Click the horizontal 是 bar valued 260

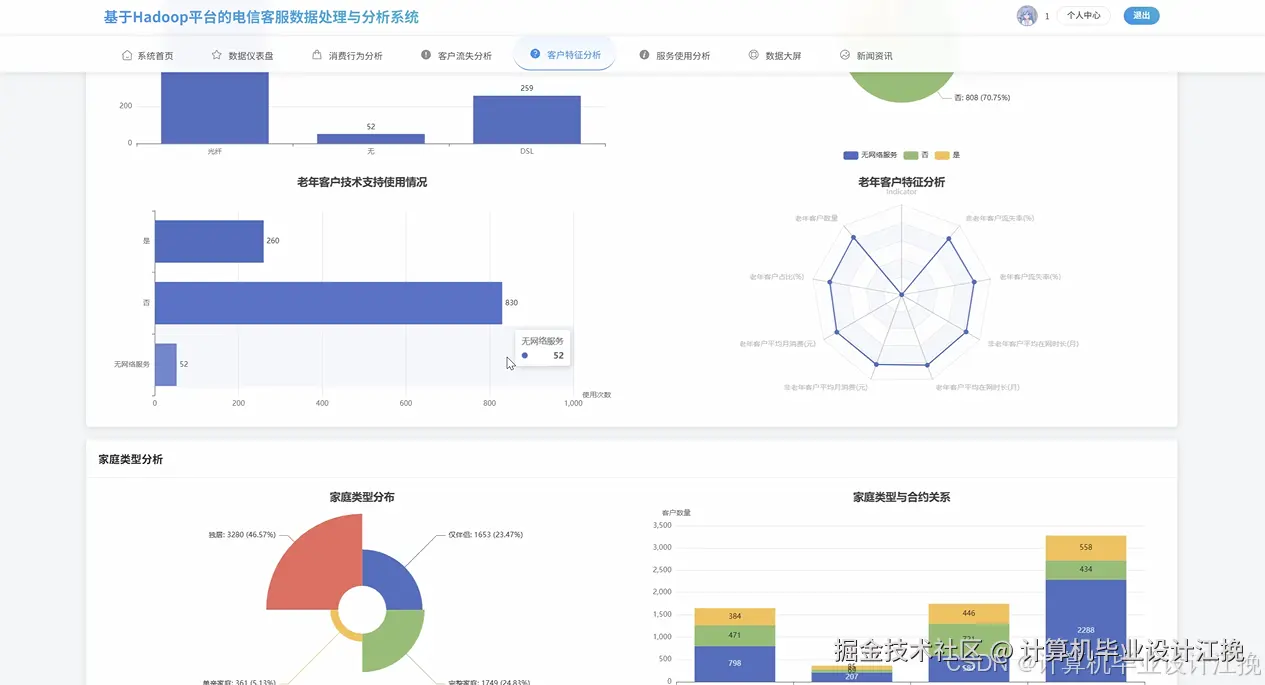(209, 241)
